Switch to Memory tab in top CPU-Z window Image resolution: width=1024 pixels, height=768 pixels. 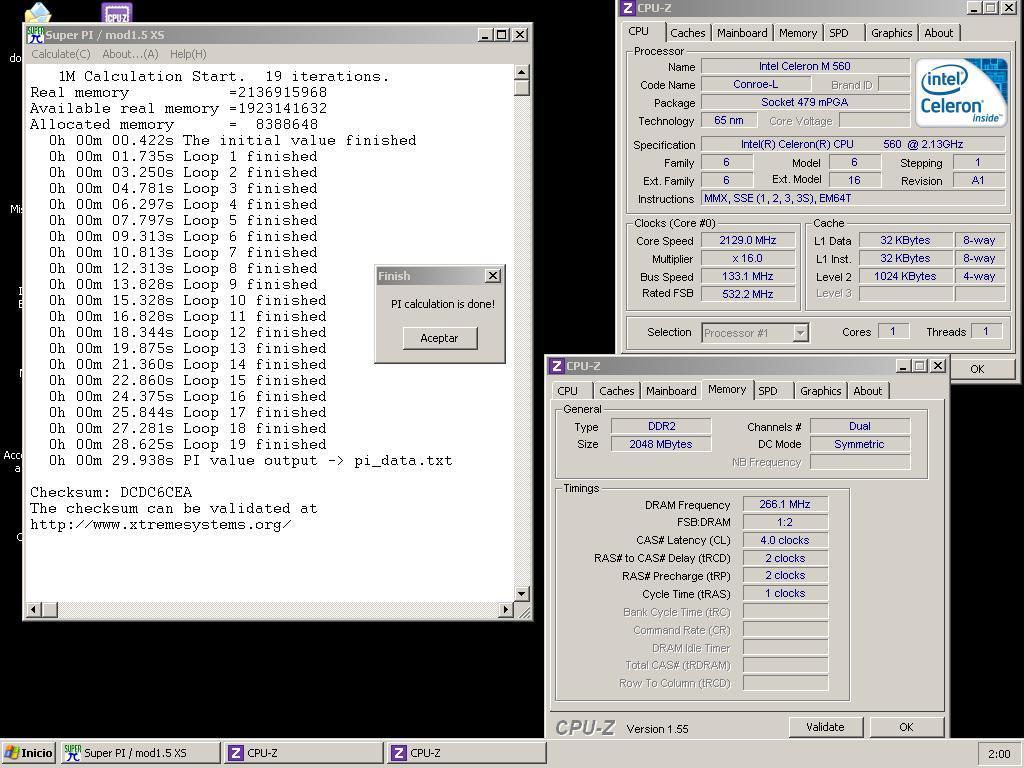[x=797, y=33]
